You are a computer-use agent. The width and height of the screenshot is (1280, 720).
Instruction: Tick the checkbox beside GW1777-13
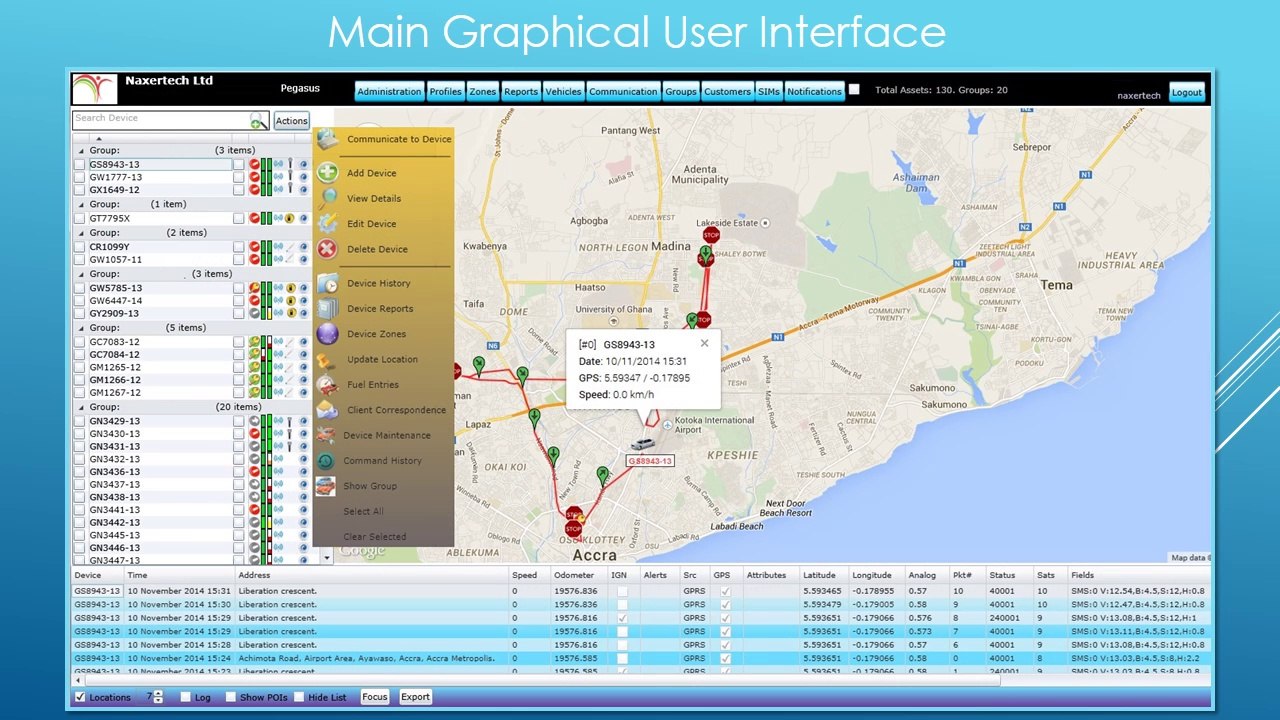[x=80, y=177]
